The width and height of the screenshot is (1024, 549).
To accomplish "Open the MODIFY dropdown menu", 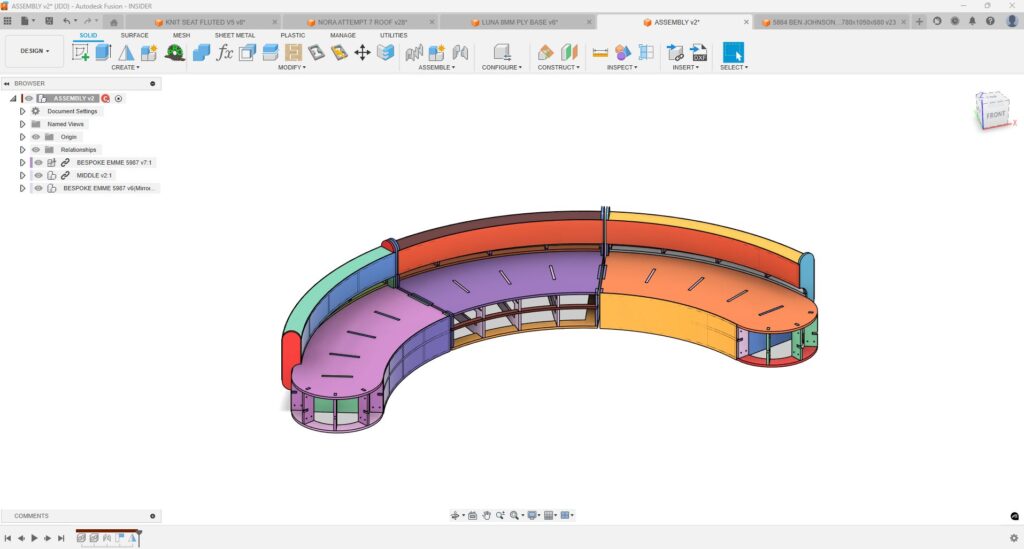I will 292,67.
